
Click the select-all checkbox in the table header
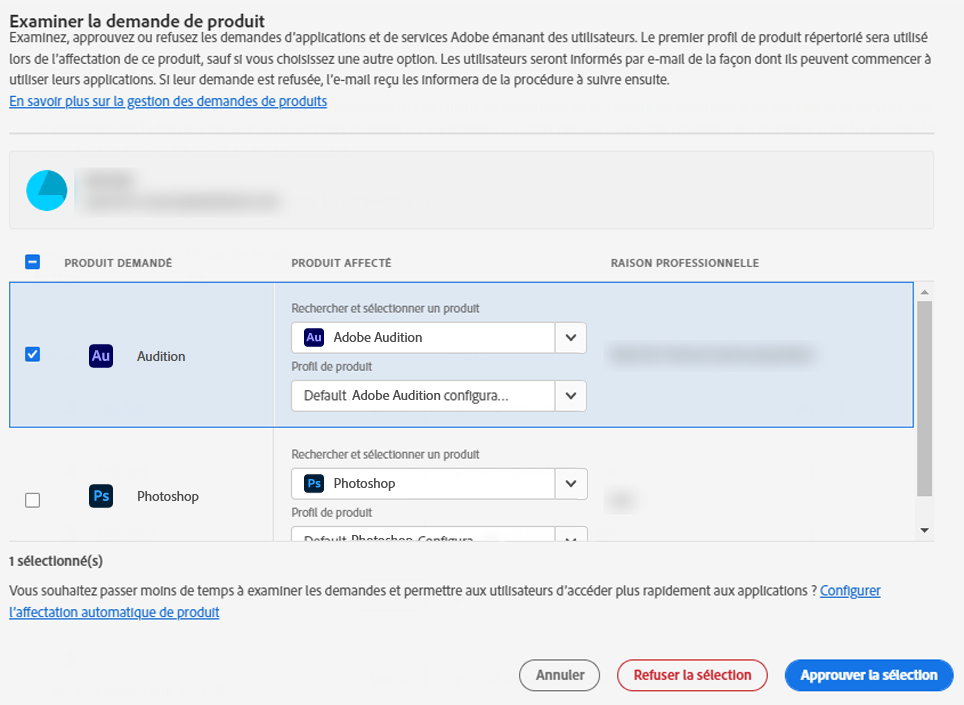[x=31, y=261]
